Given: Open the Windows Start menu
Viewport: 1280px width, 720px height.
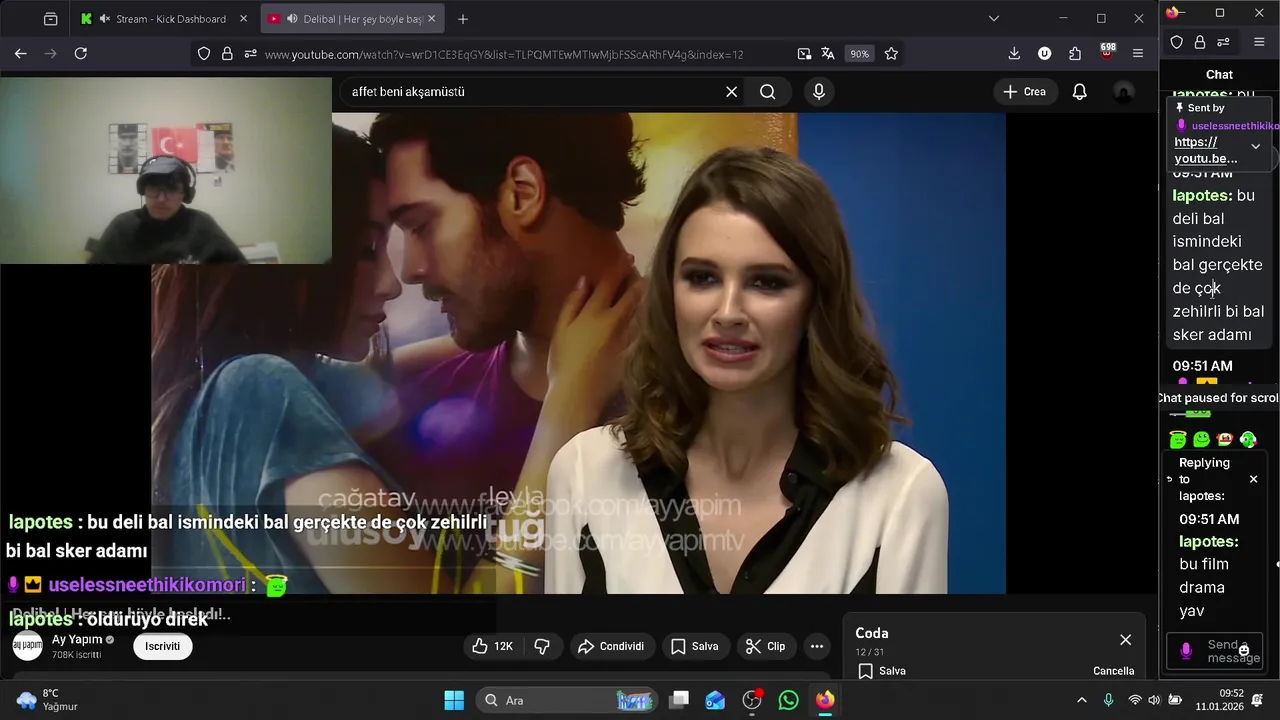Looking at the screenshot, I should 454,700.
